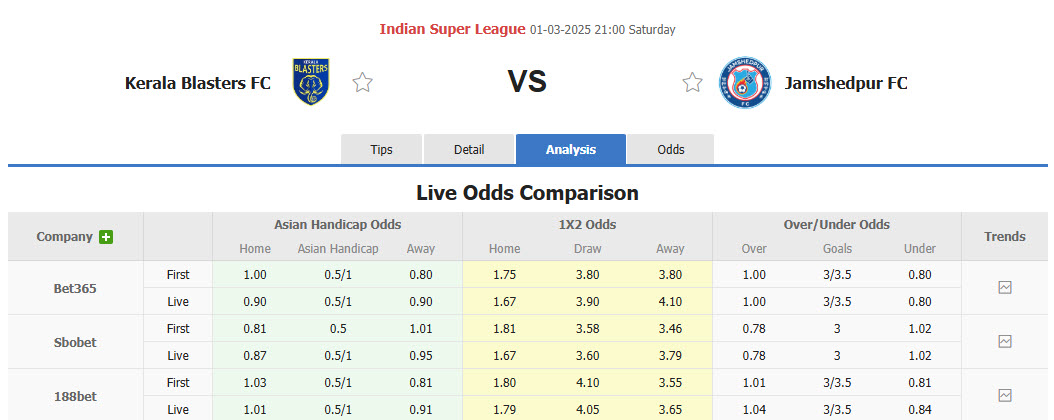Click the Jamshedpur FC team name
The height and width of the screenshot is (420, 1054).
click(x=846, y=83)
